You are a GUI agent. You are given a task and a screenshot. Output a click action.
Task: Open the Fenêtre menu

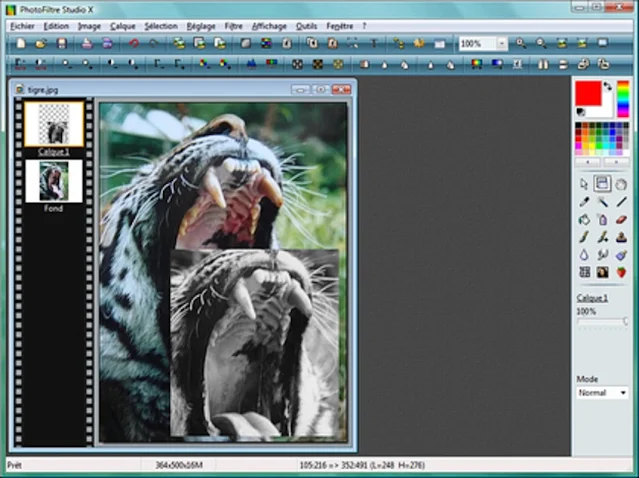tap(339, 26)
